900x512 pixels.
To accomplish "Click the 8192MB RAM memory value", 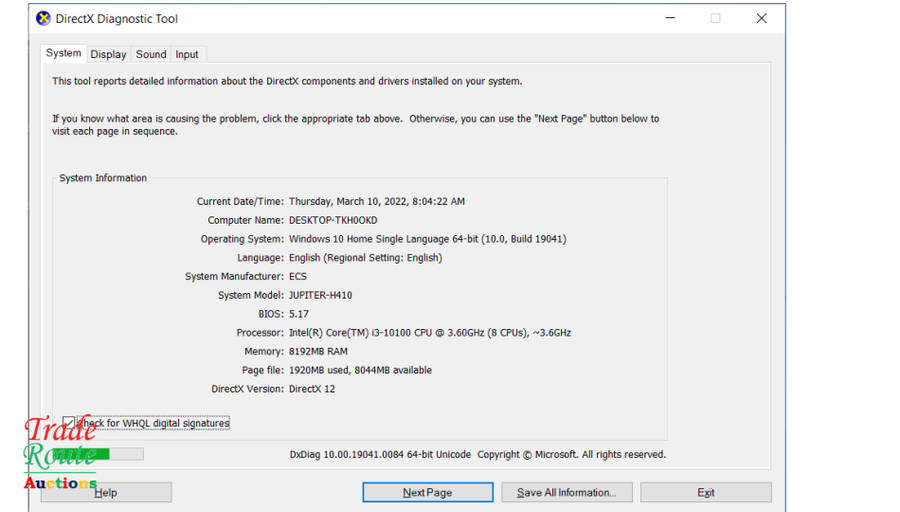I will (x=319, y=352).
